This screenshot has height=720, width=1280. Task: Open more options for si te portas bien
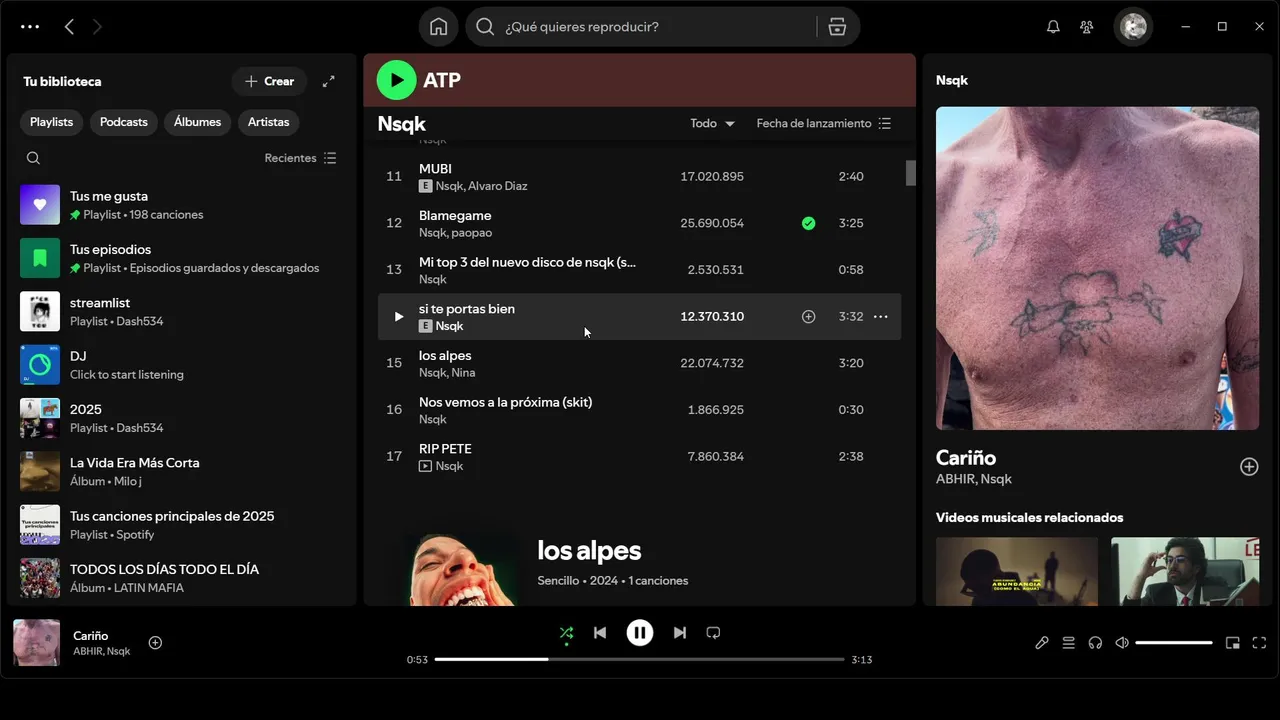880,317
